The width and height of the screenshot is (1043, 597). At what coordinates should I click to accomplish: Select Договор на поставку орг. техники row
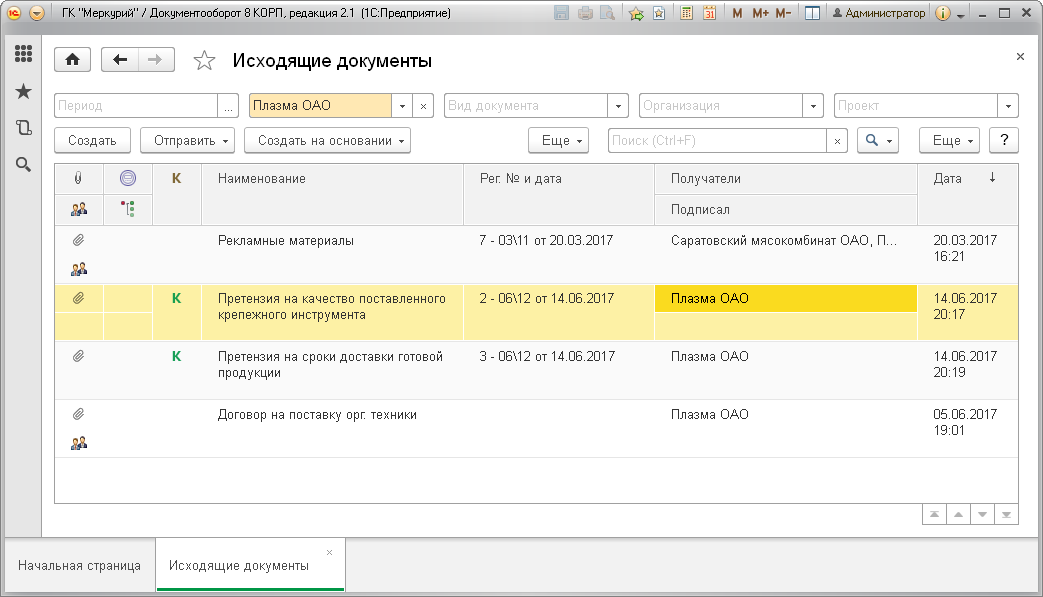(536, 429)
